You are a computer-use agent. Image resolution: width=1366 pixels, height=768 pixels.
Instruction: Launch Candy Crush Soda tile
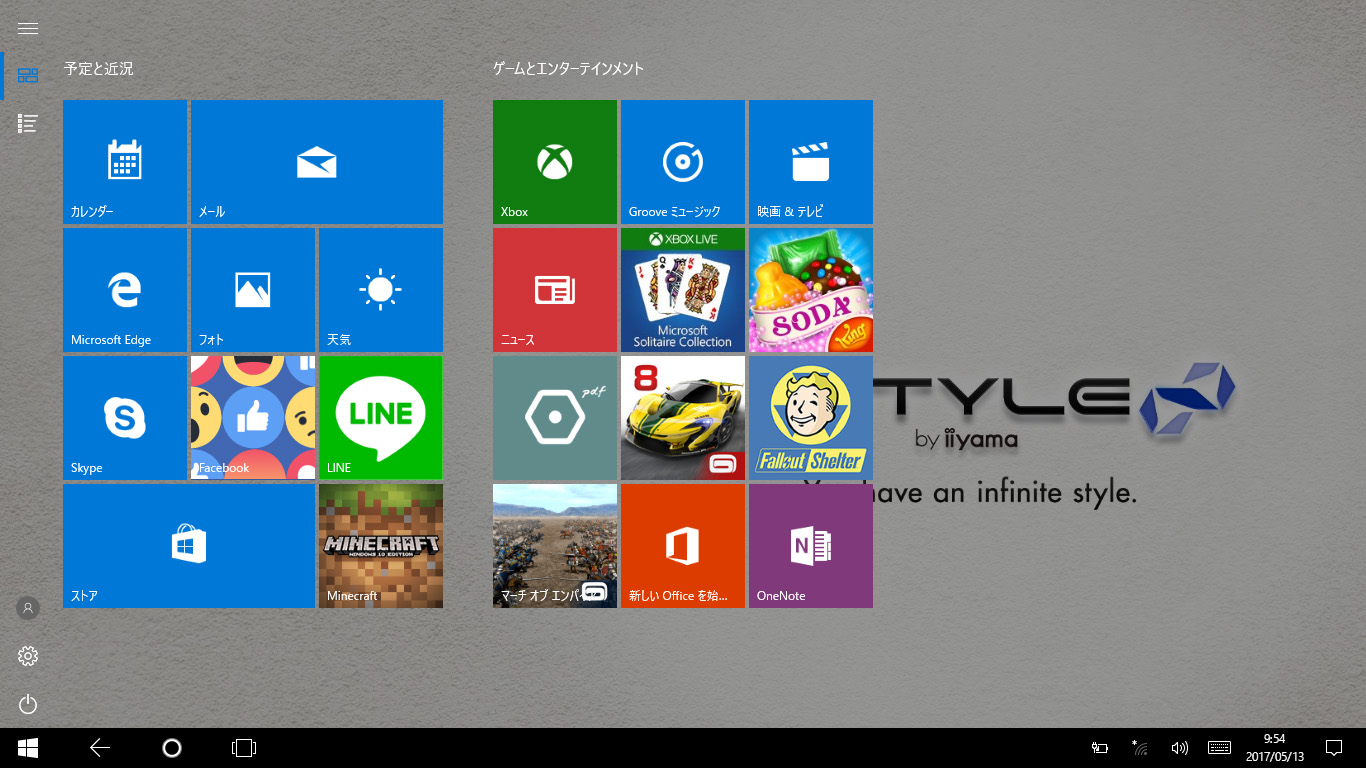pos(811,289)
